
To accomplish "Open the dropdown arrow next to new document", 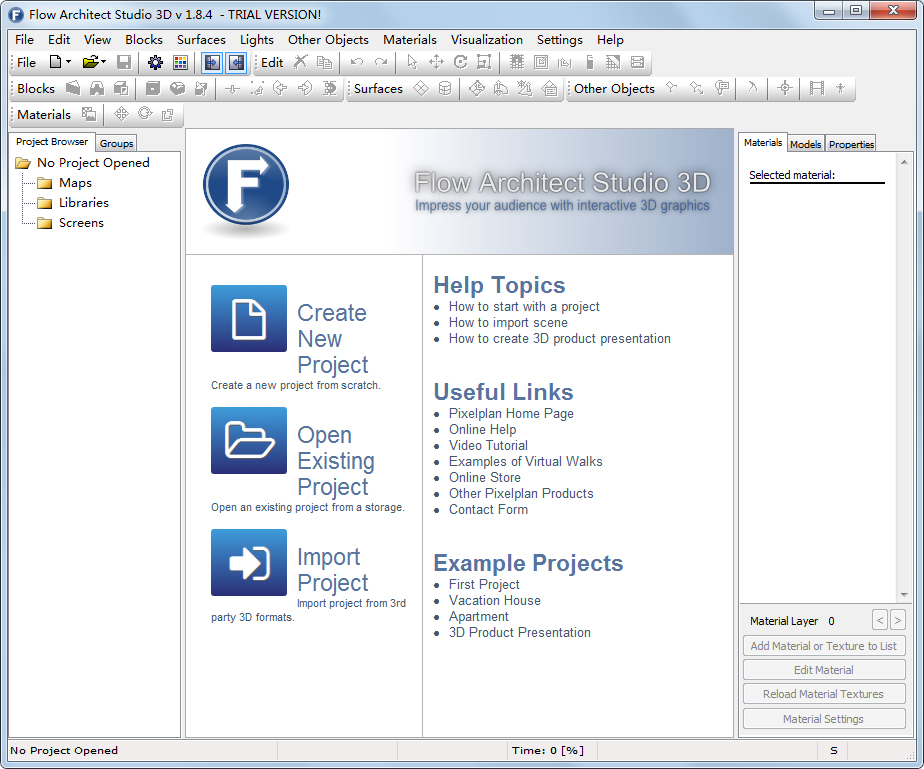I will [x=68, y=62].
